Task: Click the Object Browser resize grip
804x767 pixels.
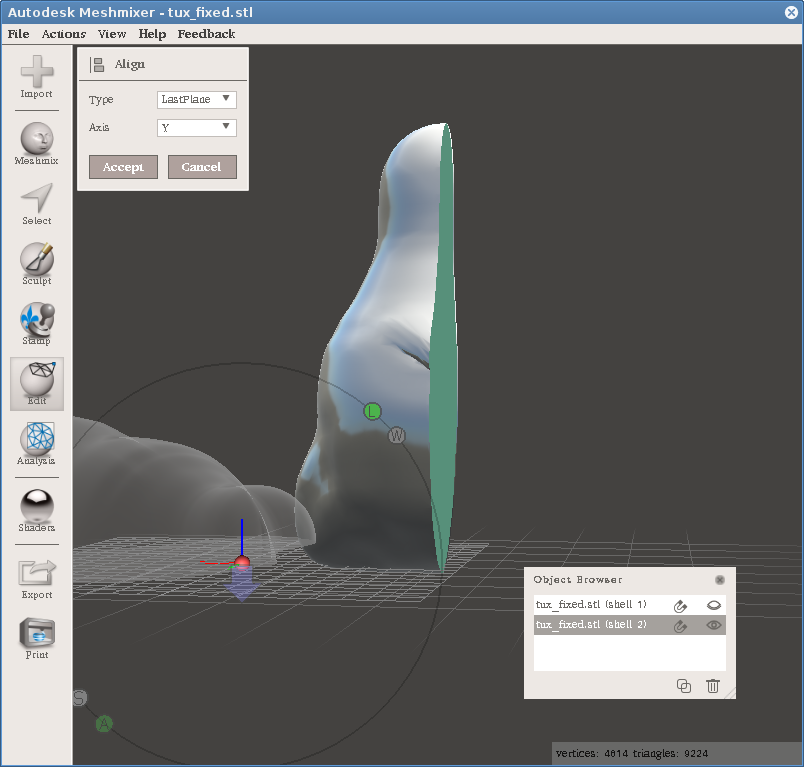Action: [730, 693]
